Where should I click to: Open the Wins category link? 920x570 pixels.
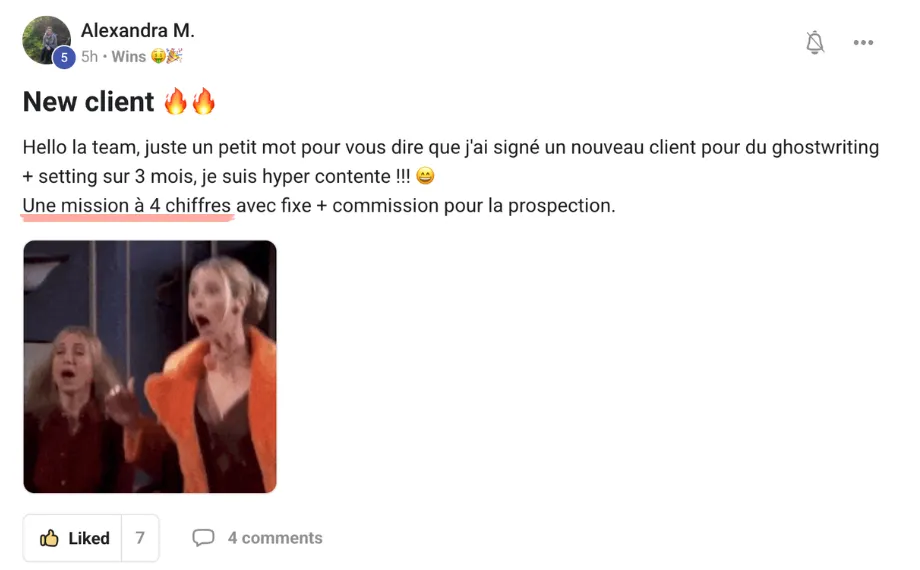click(x=128, y=56)
